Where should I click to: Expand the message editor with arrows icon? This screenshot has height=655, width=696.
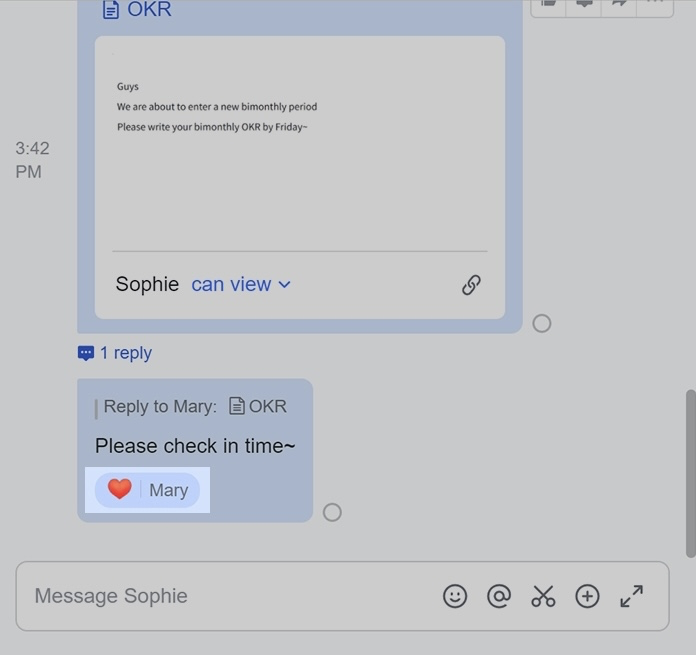[x=631, y=596]
